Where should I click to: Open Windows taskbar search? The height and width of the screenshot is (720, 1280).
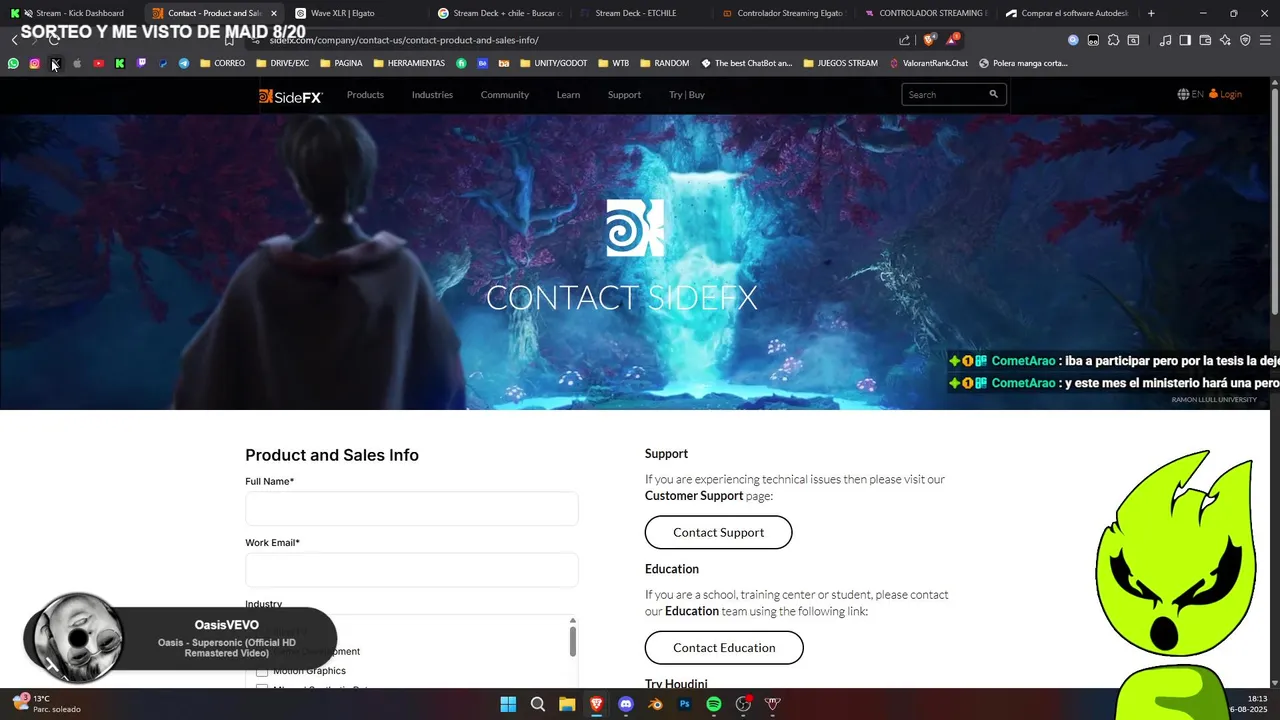coord(538,704)
